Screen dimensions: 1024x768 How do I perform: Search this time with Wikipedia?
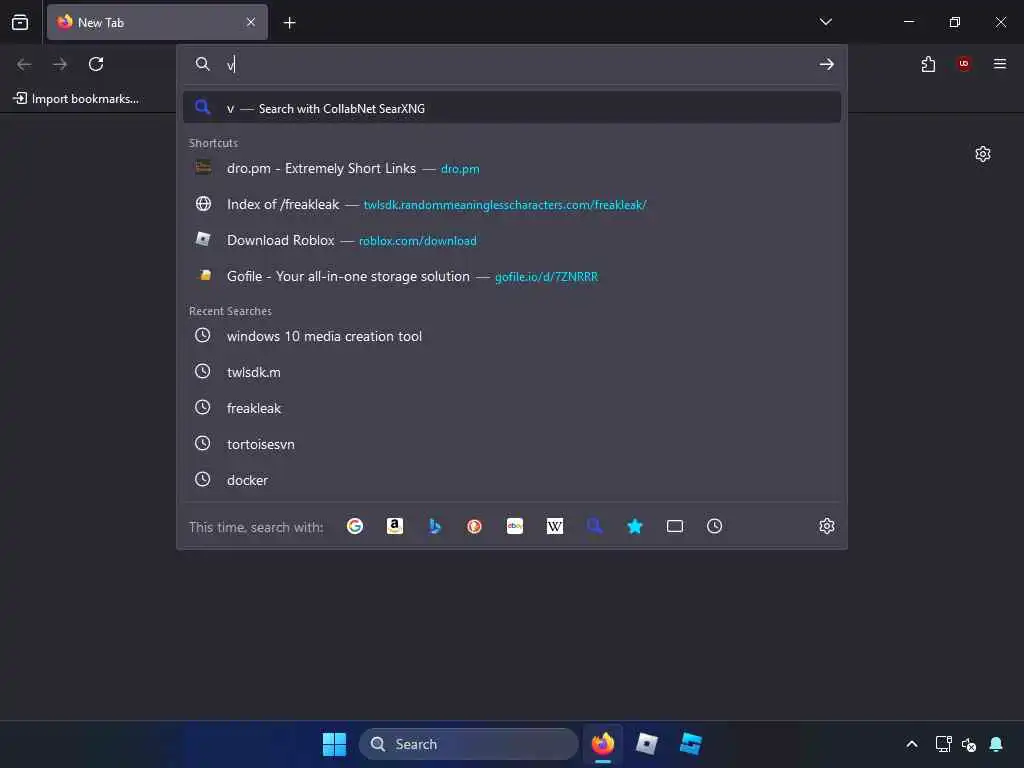(x=554, y=526)
